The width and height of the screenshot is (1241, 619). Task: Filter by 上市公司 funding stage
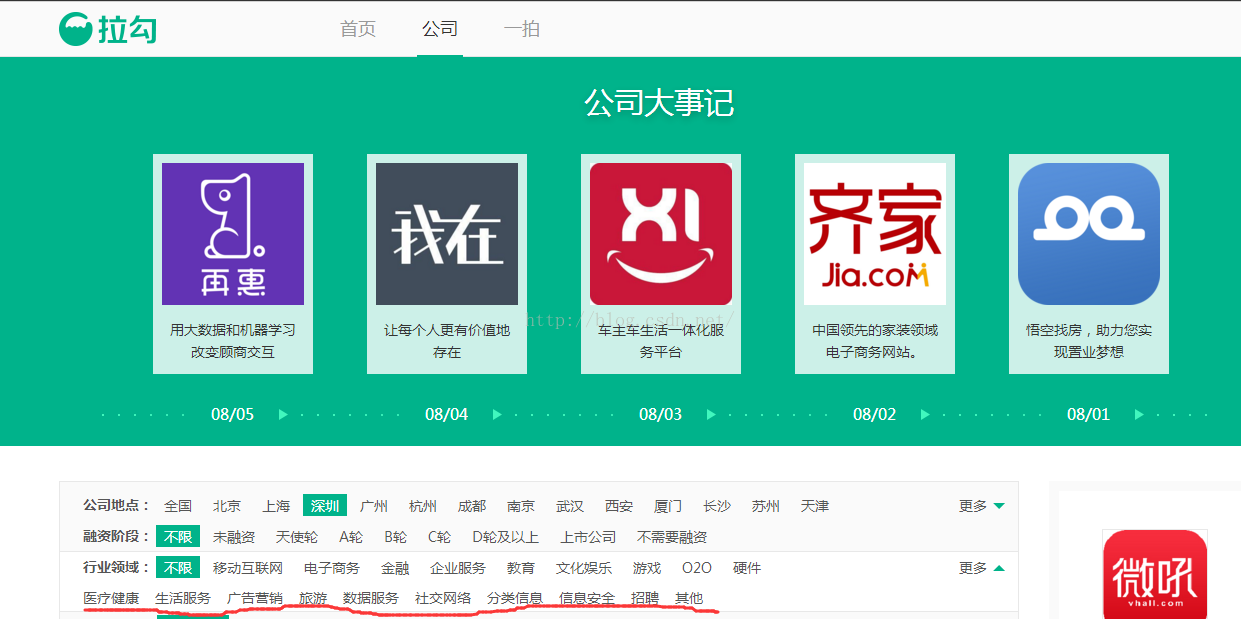tap(588, 537)
